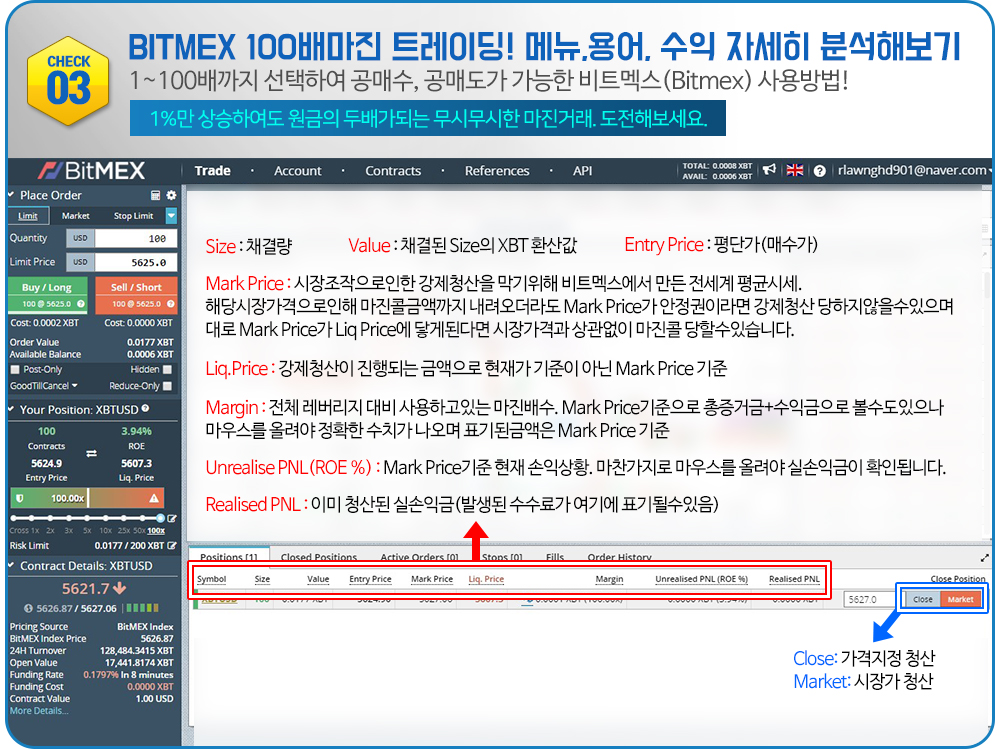This screenshot has width=1000, height=749.
Task: Open account email dropdown
Action: [x=915, y=170]
